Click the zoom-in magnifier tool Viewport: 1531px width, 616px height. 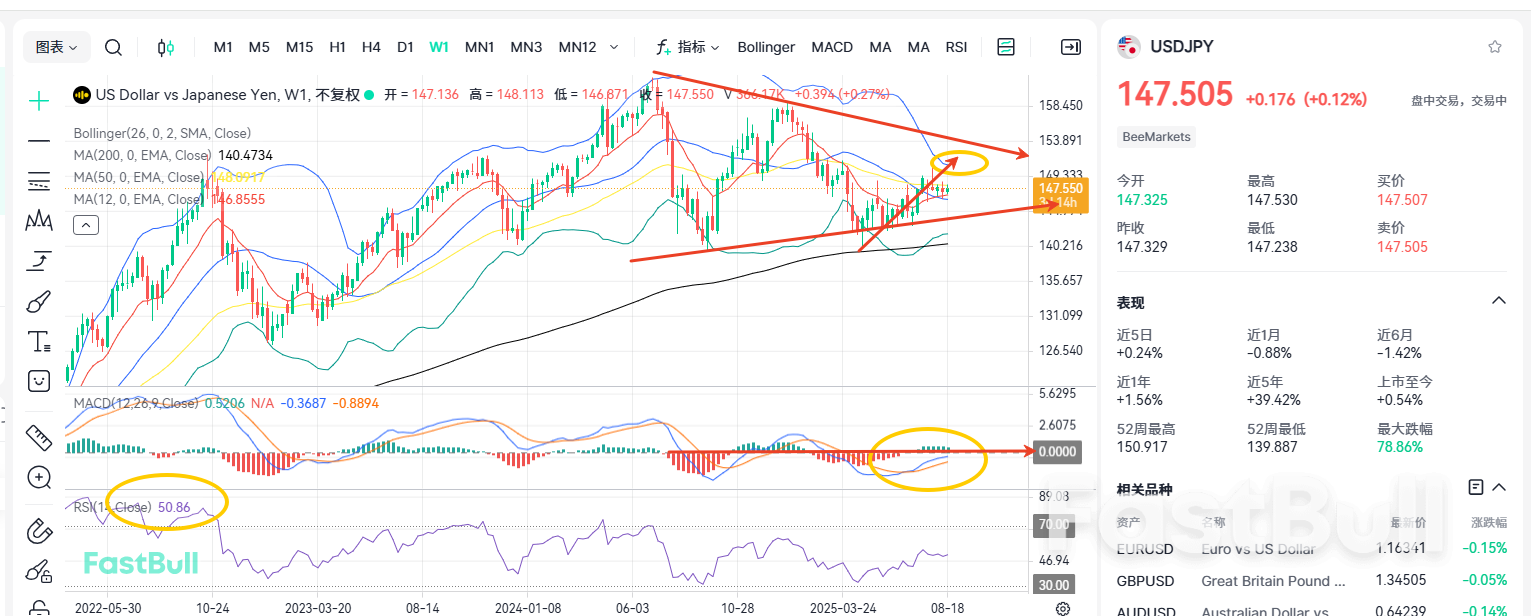[39, 477]
